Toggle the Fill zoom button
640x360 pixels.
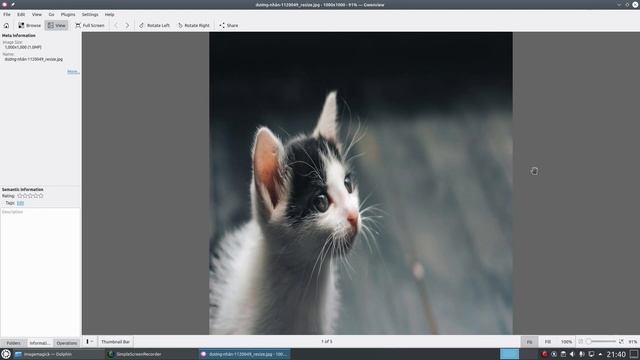(548, 342)
